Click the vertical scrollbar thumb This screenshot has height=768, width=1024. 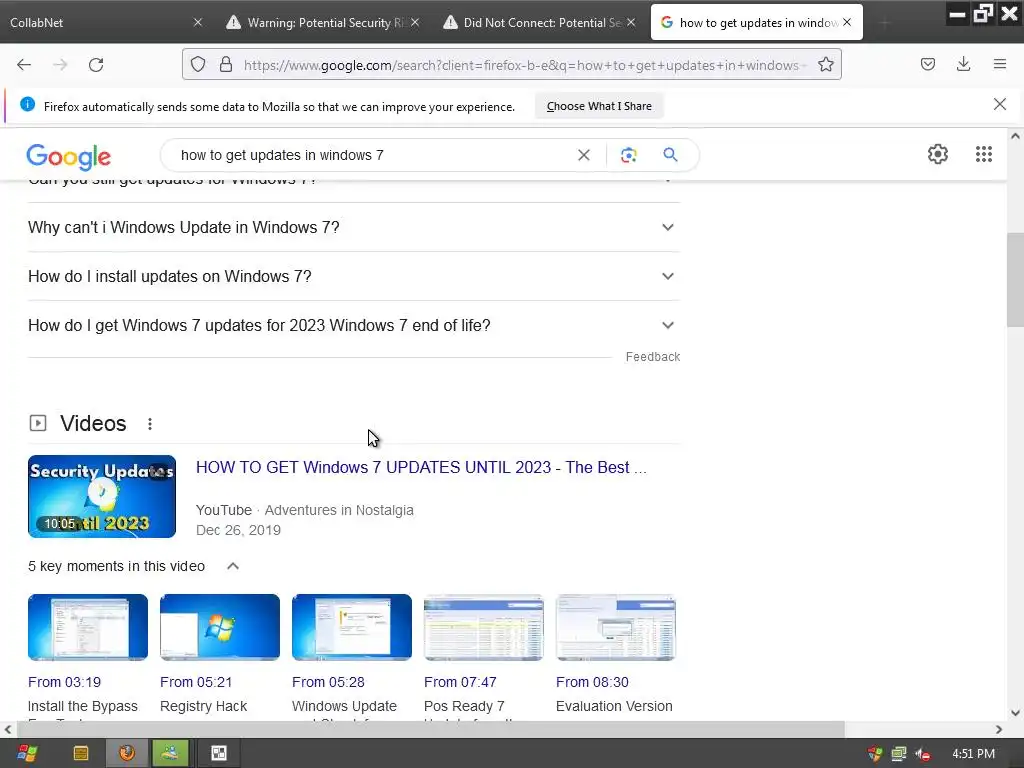point(1015,280)
